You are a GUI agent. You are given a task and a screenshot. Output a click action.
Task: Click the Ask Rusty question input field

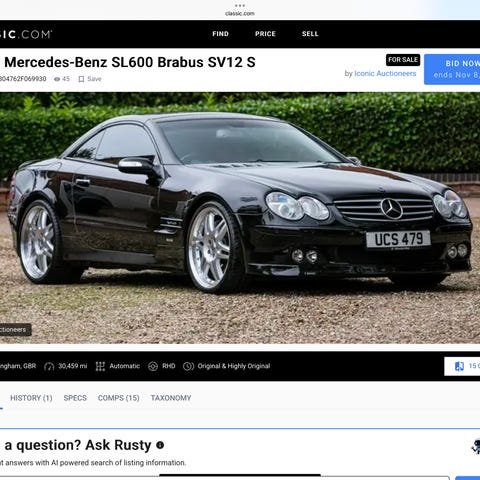point(225,478)
